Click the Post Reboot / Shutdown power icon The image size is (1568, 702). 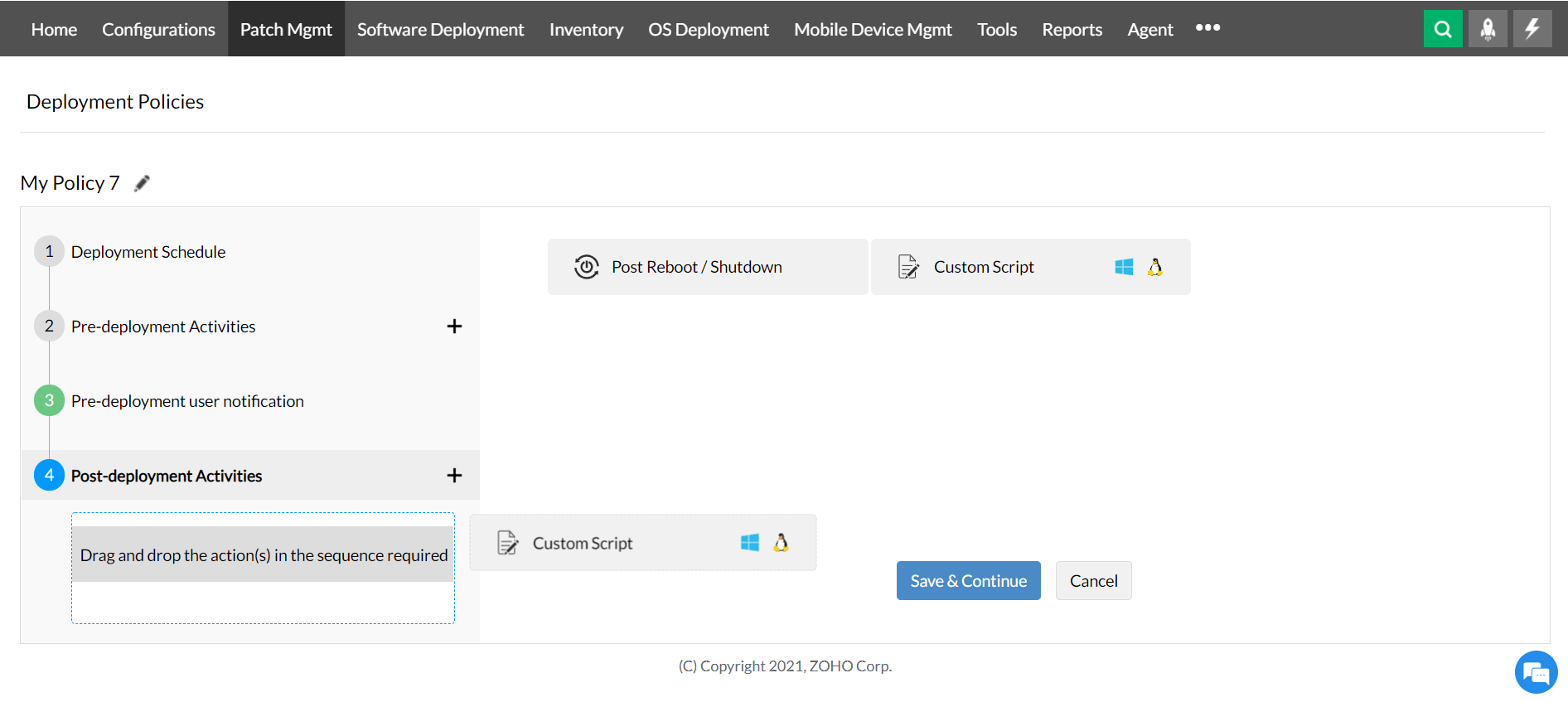[587, 267]
